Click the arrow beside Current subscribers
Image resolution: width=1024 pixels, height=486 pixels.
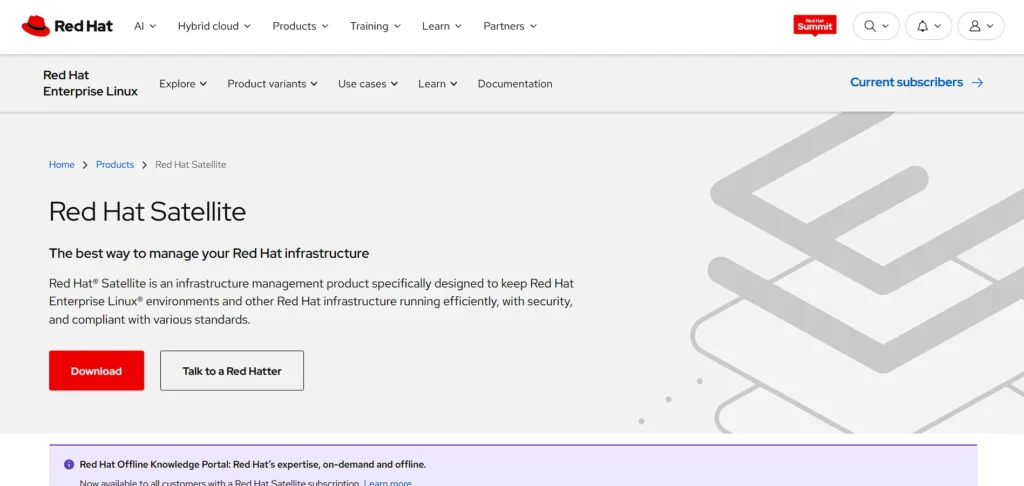pyautogui.click(x=977, y=83)
